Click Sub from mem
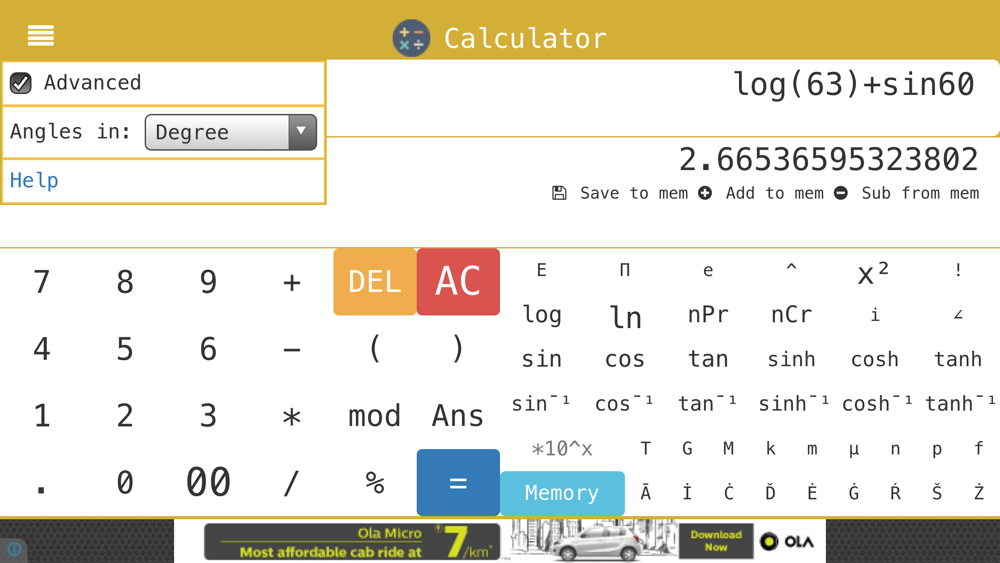The width and height of the screenshot is (1000, 563). click(x=907, y=193)
